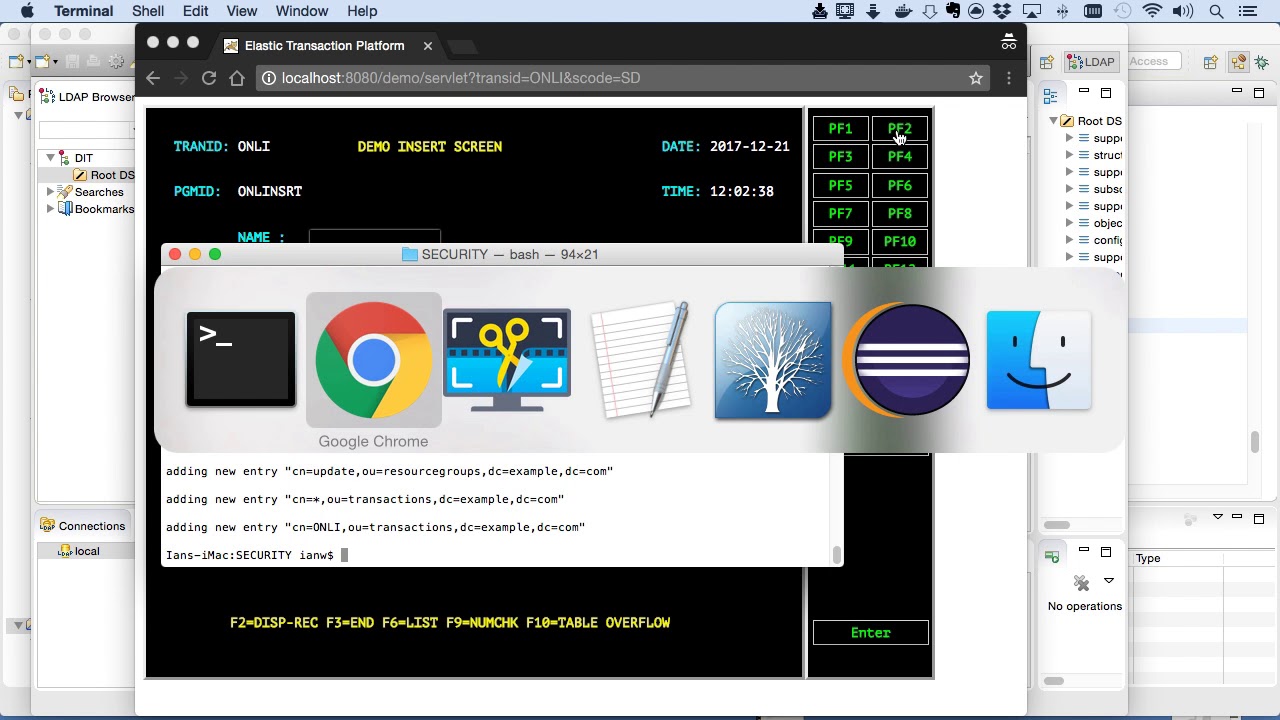Select Terminal in the app switcher
Screen dimensions: 1280x720
pyautogui.click(x=241, y=360)
